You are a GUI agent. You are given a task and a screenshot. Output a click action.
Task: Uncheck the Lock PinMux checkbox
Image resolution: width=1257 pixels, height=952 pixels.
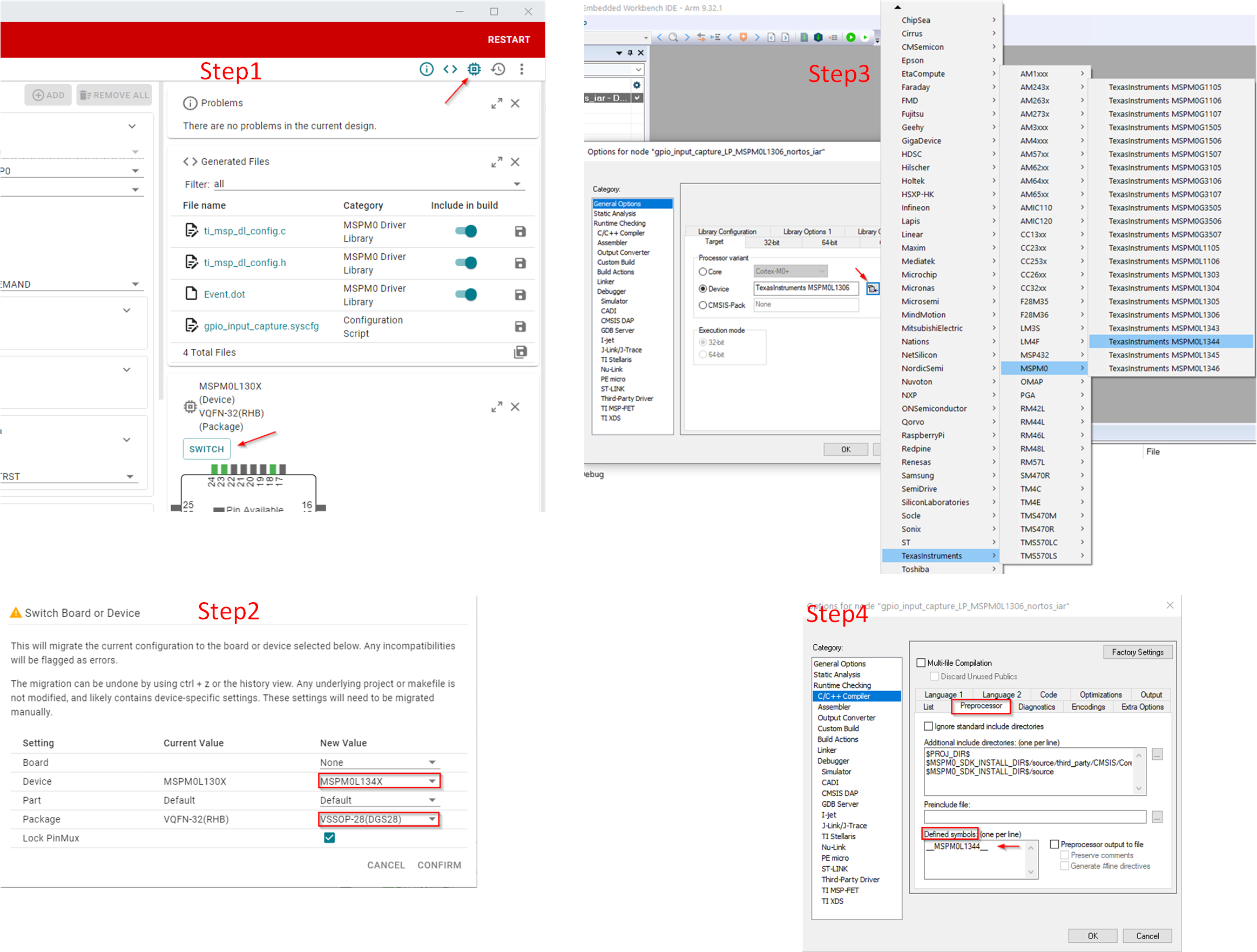click(x=329, y=838)
